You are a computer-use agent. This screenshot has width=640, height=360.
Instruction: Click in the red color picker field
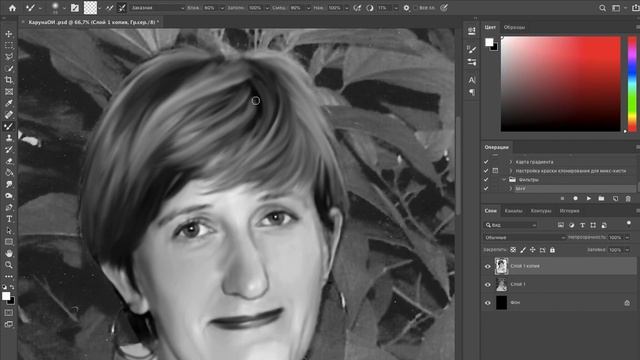pos(560,84)
